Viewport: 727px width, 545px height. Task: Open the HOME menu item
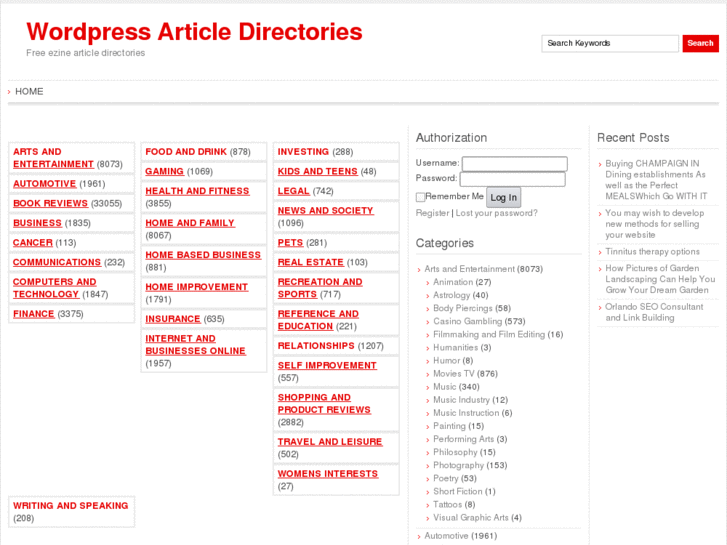pyautogui.click(x=29, y=91)
